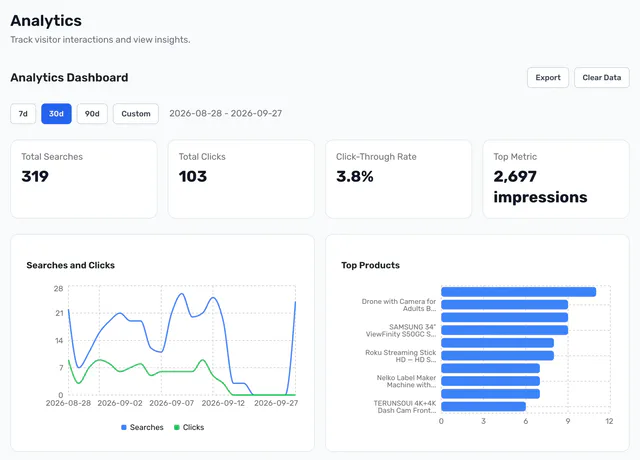Click the Drone with Camera for Adults label
The height and width of the screenshot is (460, 640).
[399, 305]
